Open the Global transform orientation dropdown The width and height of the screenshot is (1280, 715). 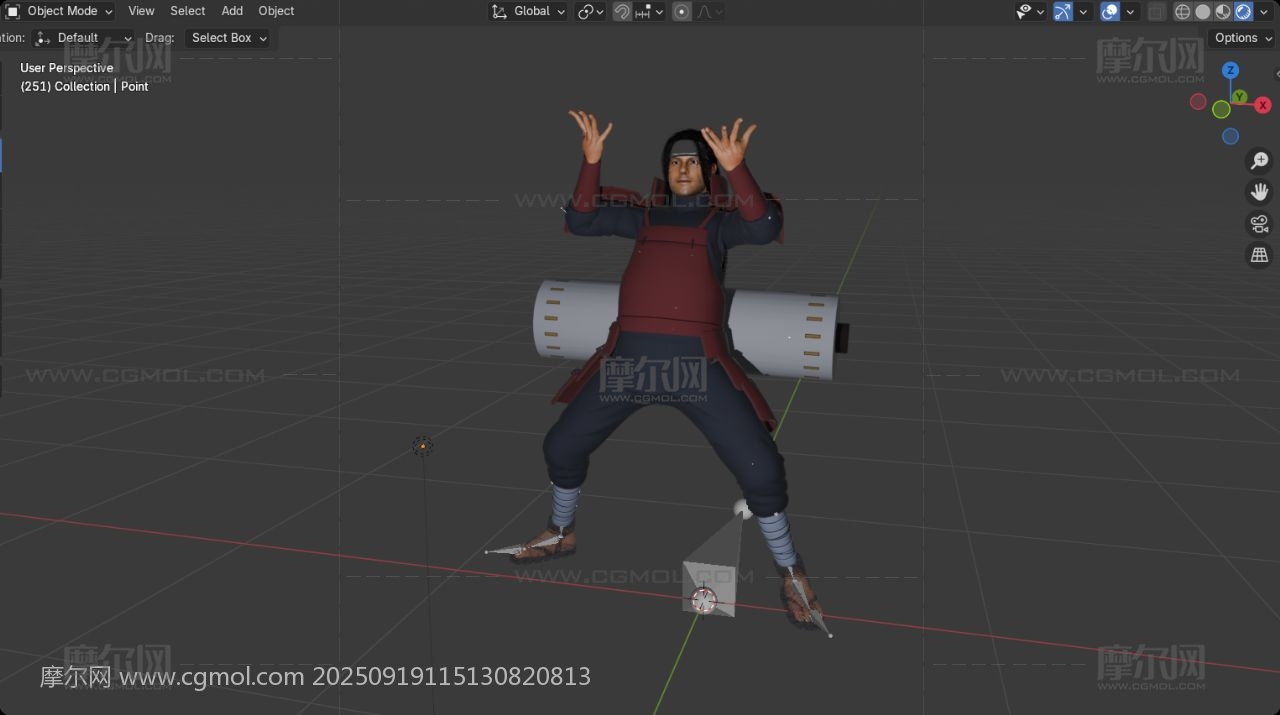coord(528,11)
